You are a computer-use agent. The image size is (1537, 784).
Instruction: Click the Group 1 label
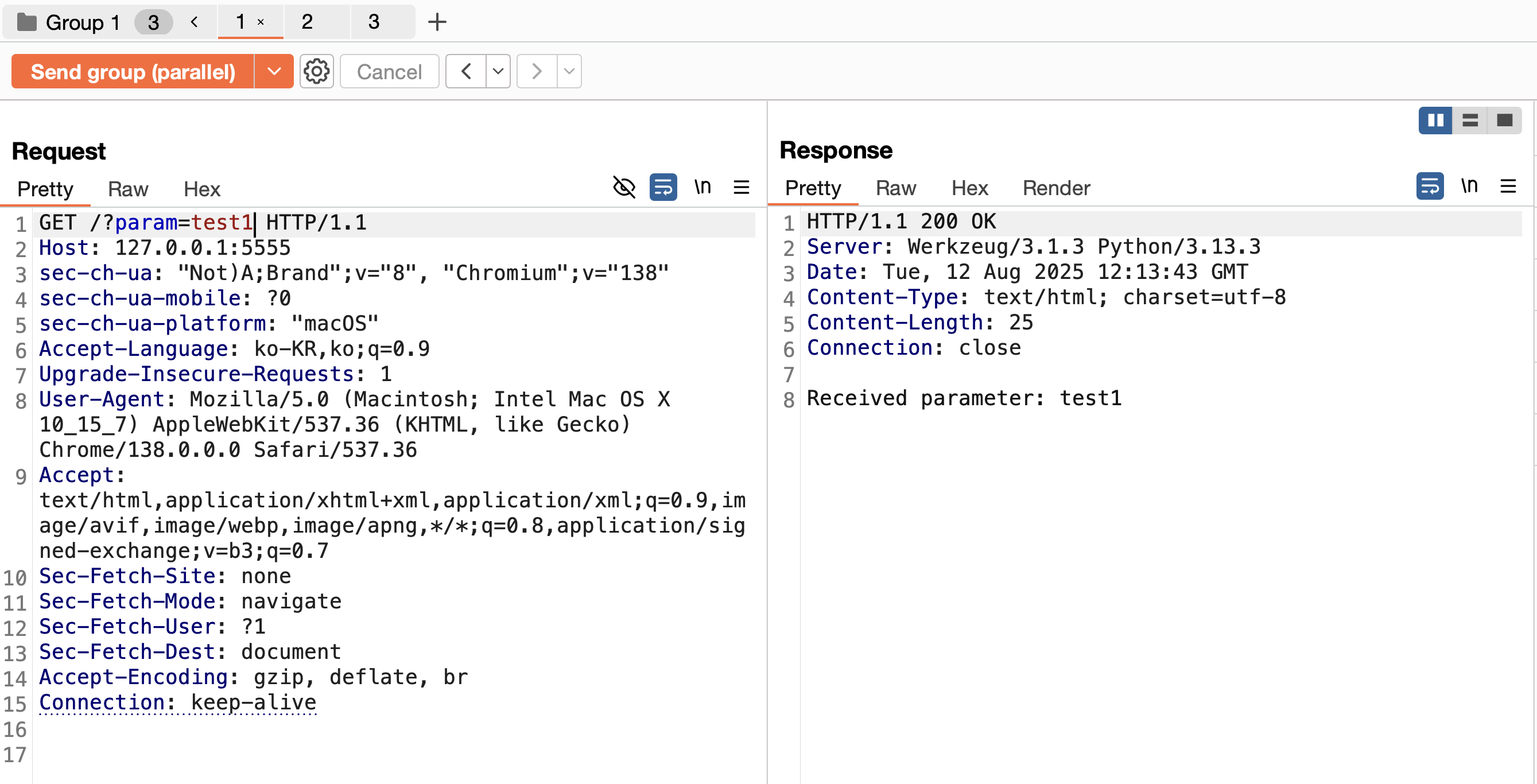83,23
